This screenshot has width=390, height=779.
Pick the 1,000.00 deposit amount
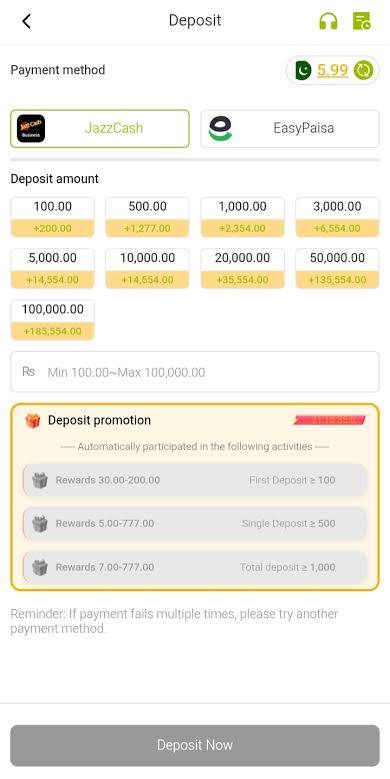(242, 217)
